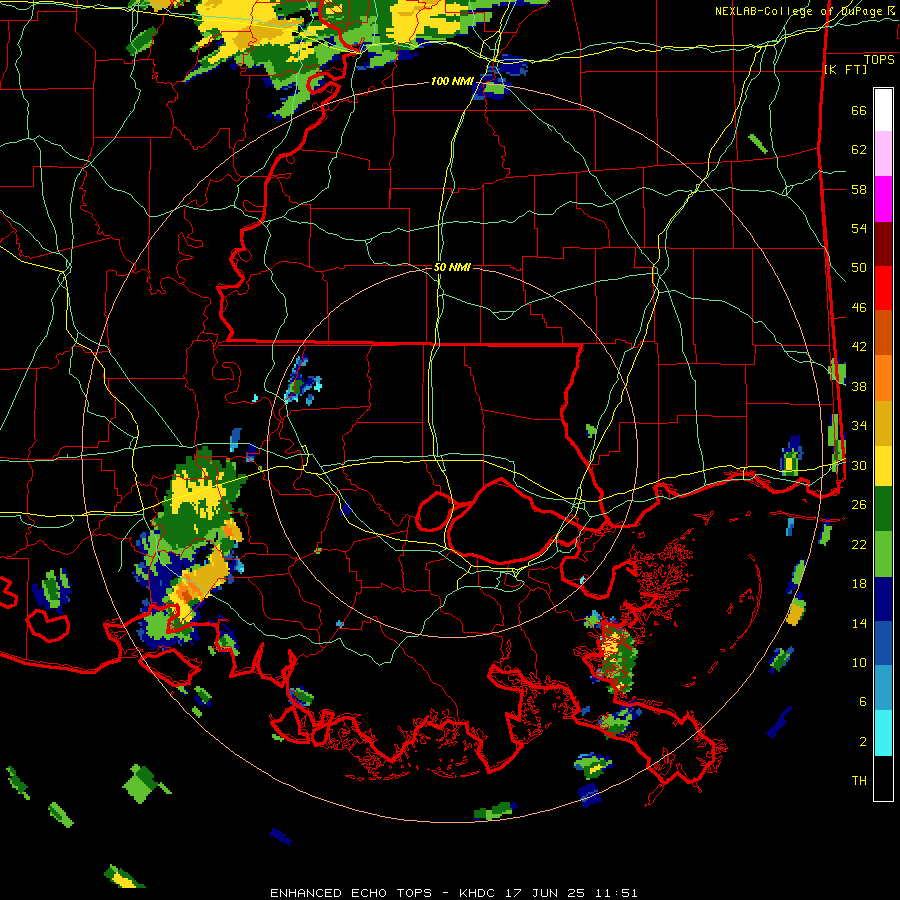Click the medium blue legend swatch
Screen dimensions: 900x900
click(x=883, y=644)
